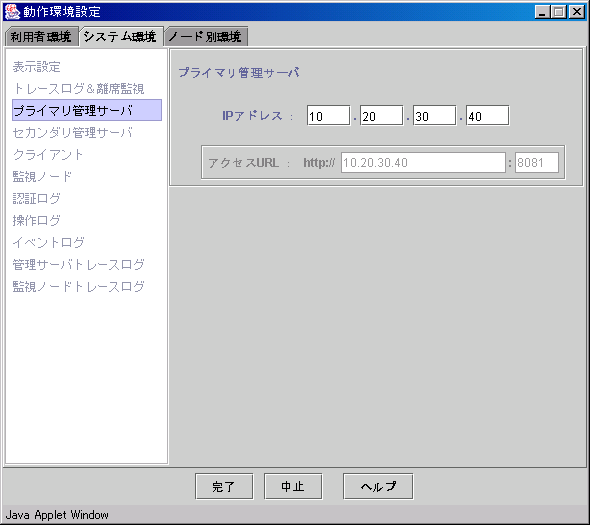The width and height of the screenshot is (590, 525).
Task: Open help with the ヘルプ button
Action: click(378, 486)
